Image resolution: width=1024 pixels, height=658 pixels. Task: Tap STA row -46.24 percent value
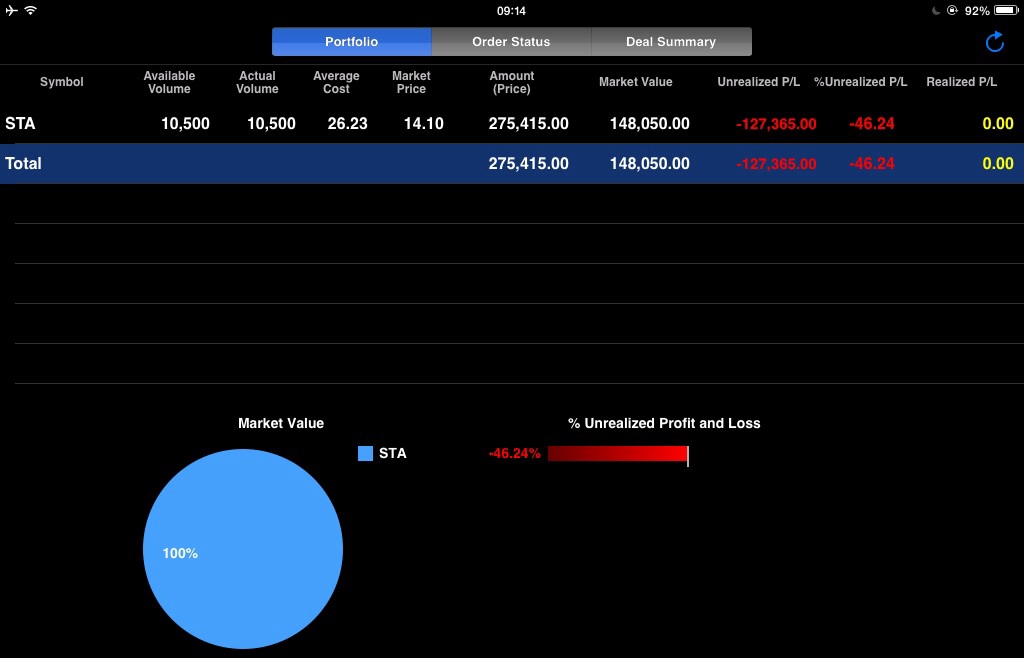coord(872,123)
